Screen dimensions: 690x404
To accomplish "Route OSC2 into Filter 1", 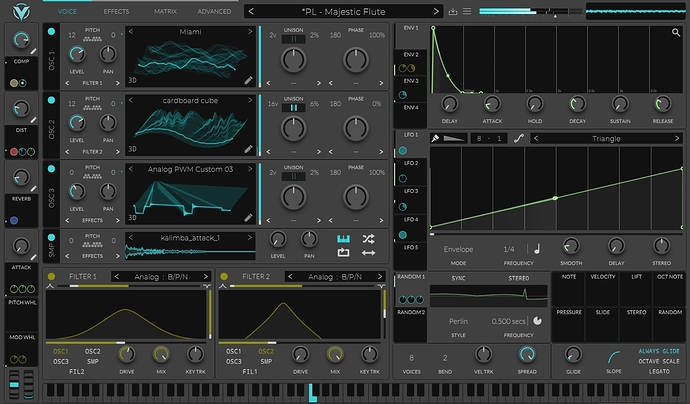I will (x=92, y=351).
